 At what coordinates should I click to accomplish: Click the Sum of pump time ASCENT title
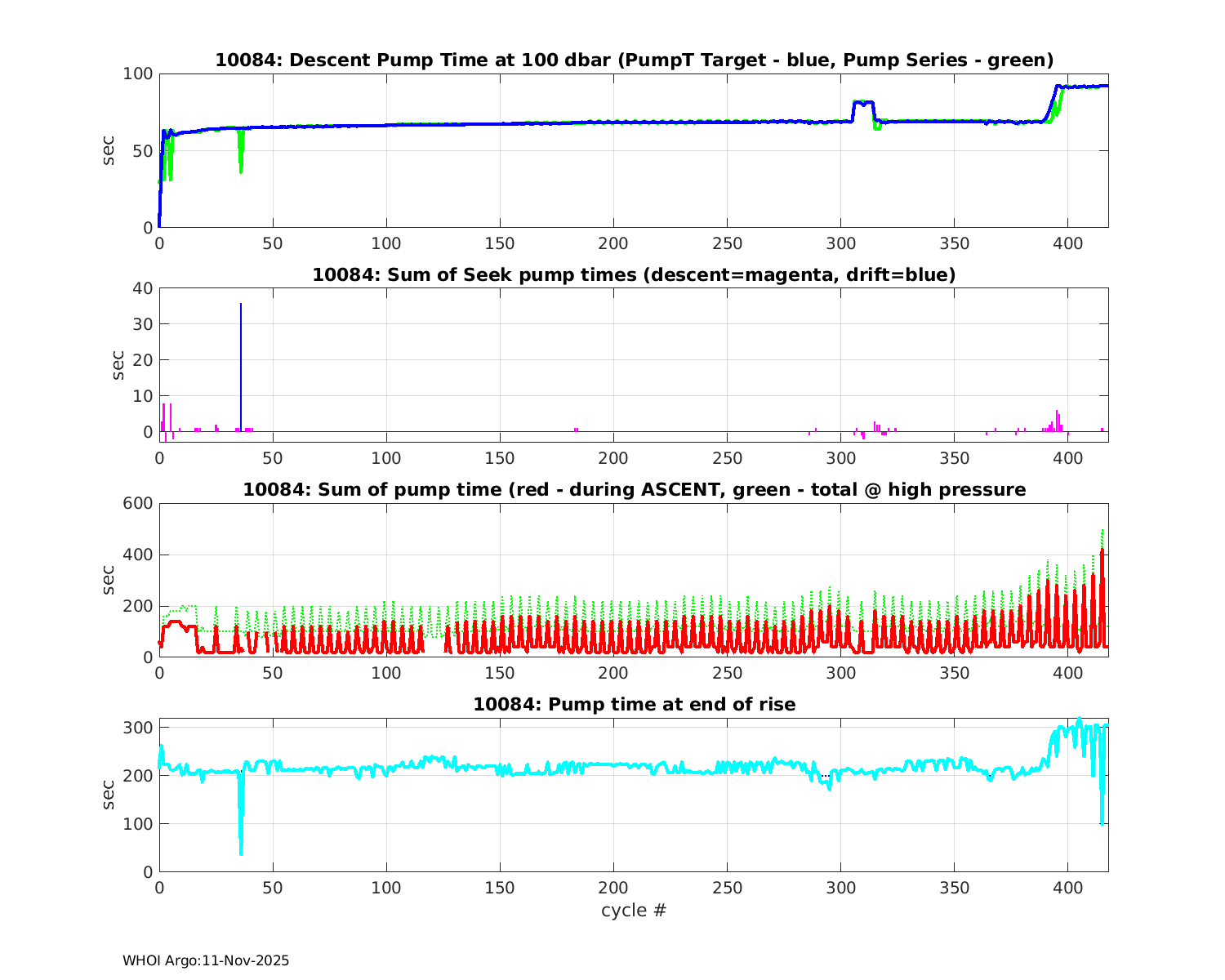[x=634, y=490]
